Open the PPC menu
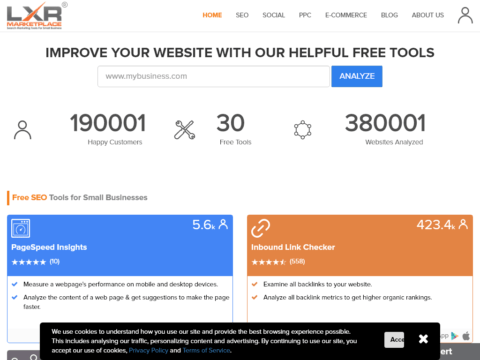Screen dimensions: 480x360 pyautogui.click(x=305, y=15)
